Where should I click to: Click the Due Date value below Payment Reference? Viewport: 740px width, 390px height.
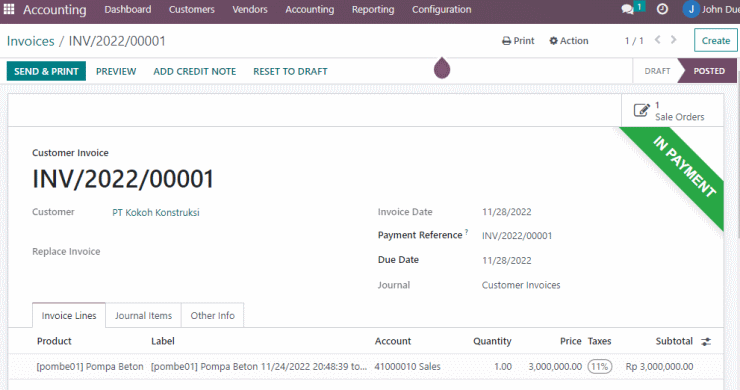(x=506, y=260)
